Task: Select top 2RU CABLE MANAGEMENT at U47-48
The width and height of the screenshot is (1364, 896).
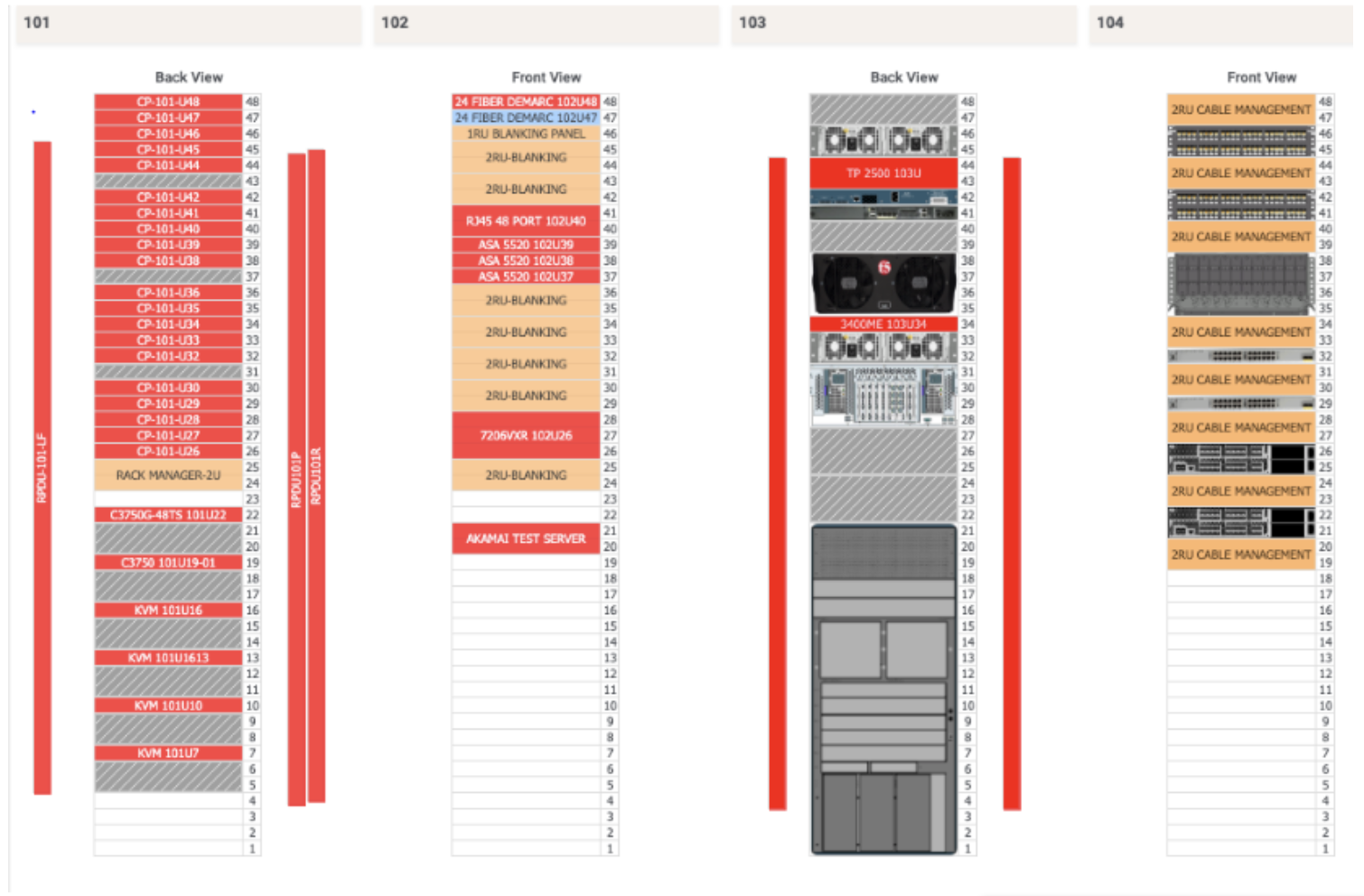Action: point(1241,109)
